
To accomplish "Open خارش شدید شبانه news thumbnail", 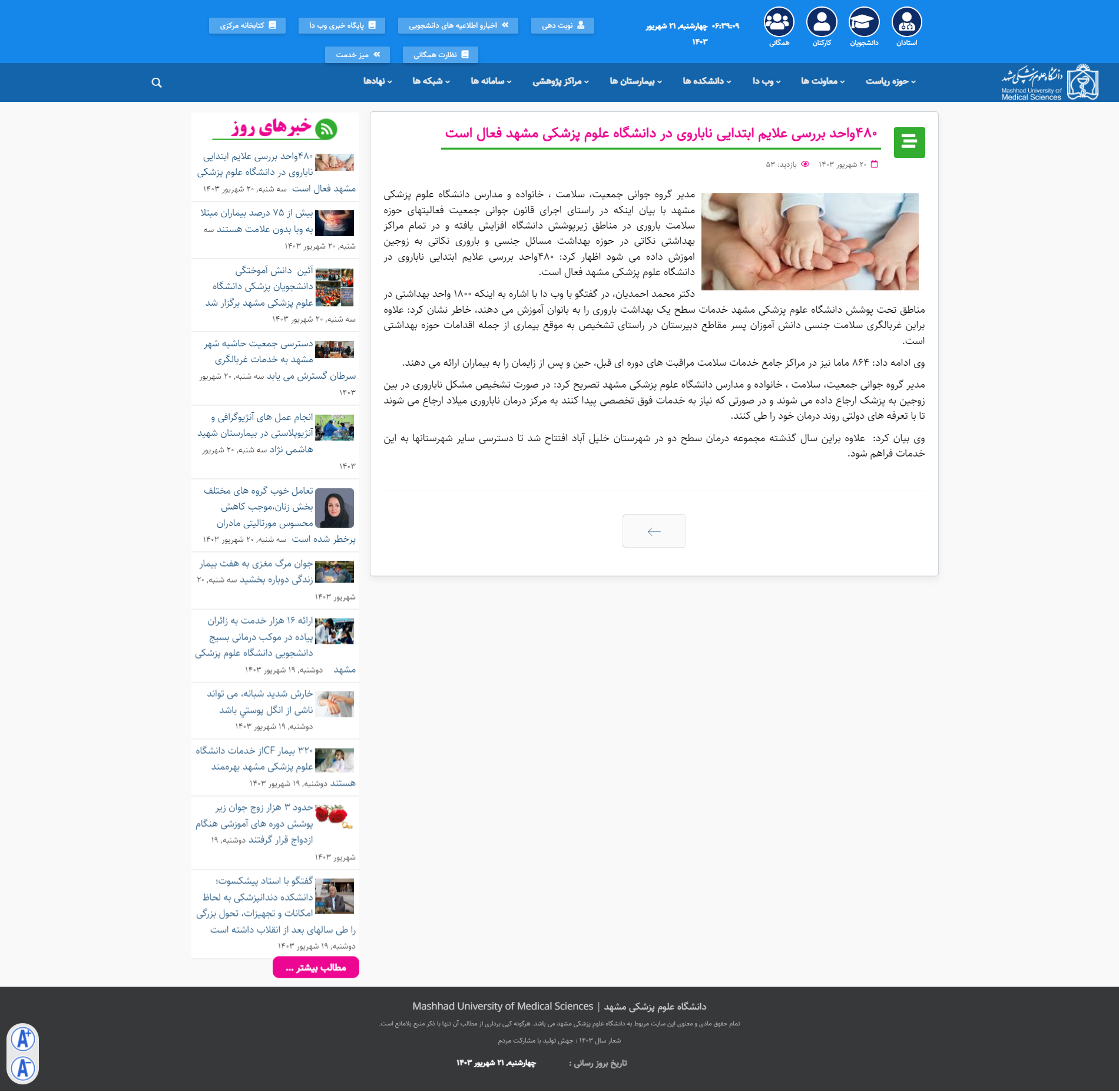I will pos(335,704).
